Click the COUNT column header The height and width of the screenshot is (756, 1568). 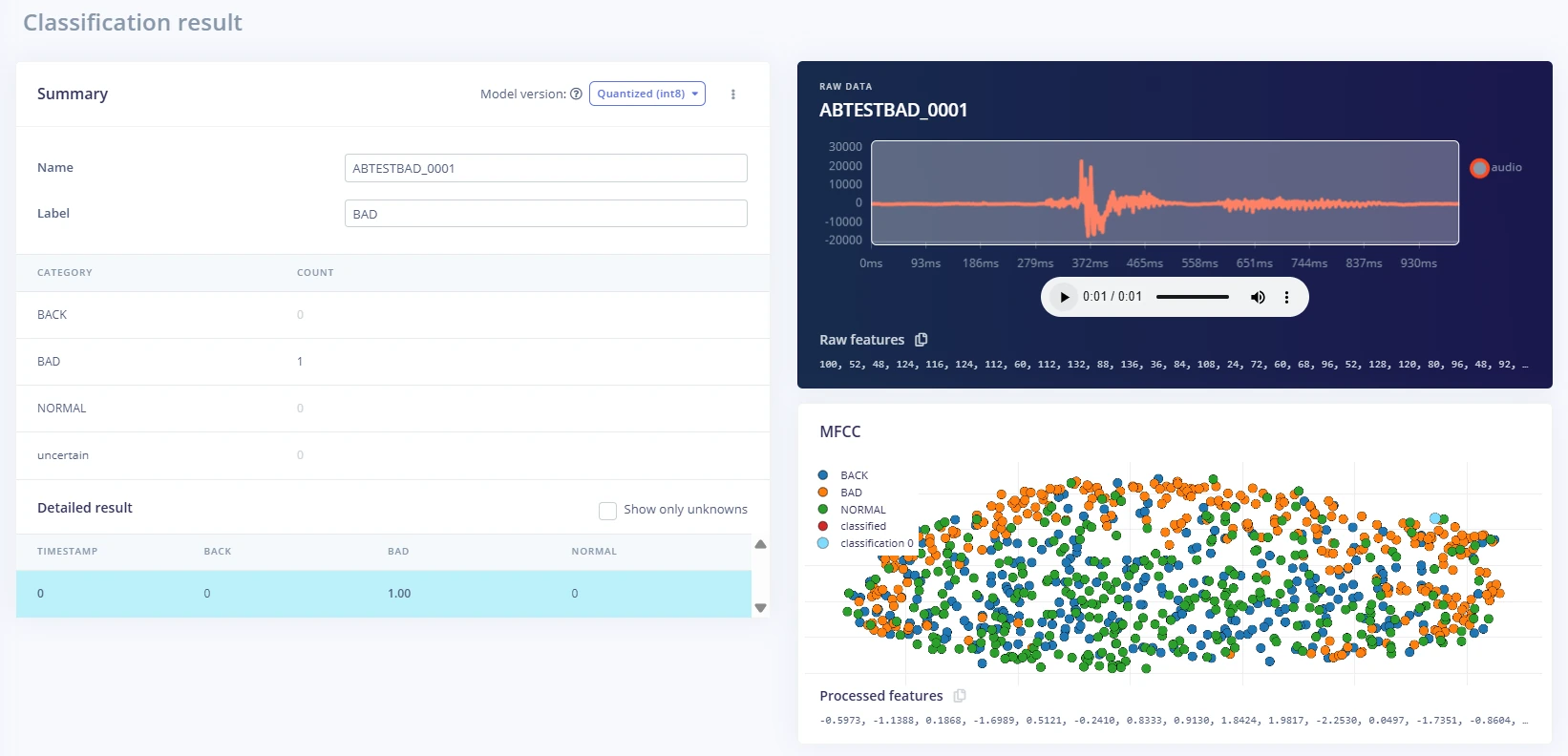[315, 273]
